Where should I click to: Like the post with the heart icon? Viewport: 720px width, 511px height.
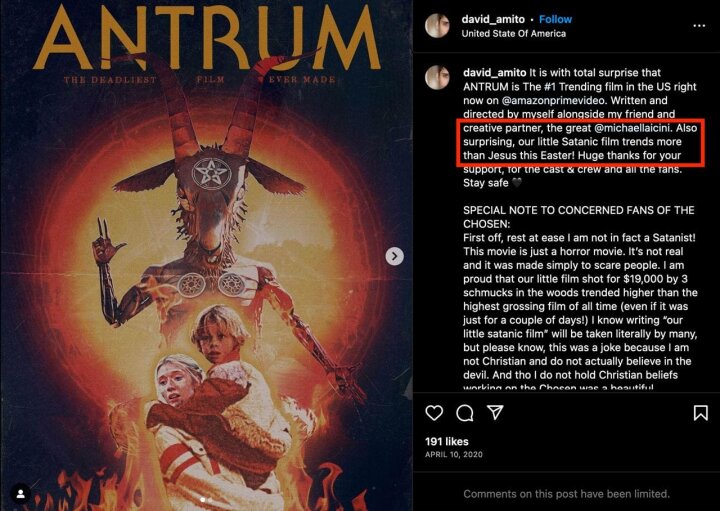(434, 413)
